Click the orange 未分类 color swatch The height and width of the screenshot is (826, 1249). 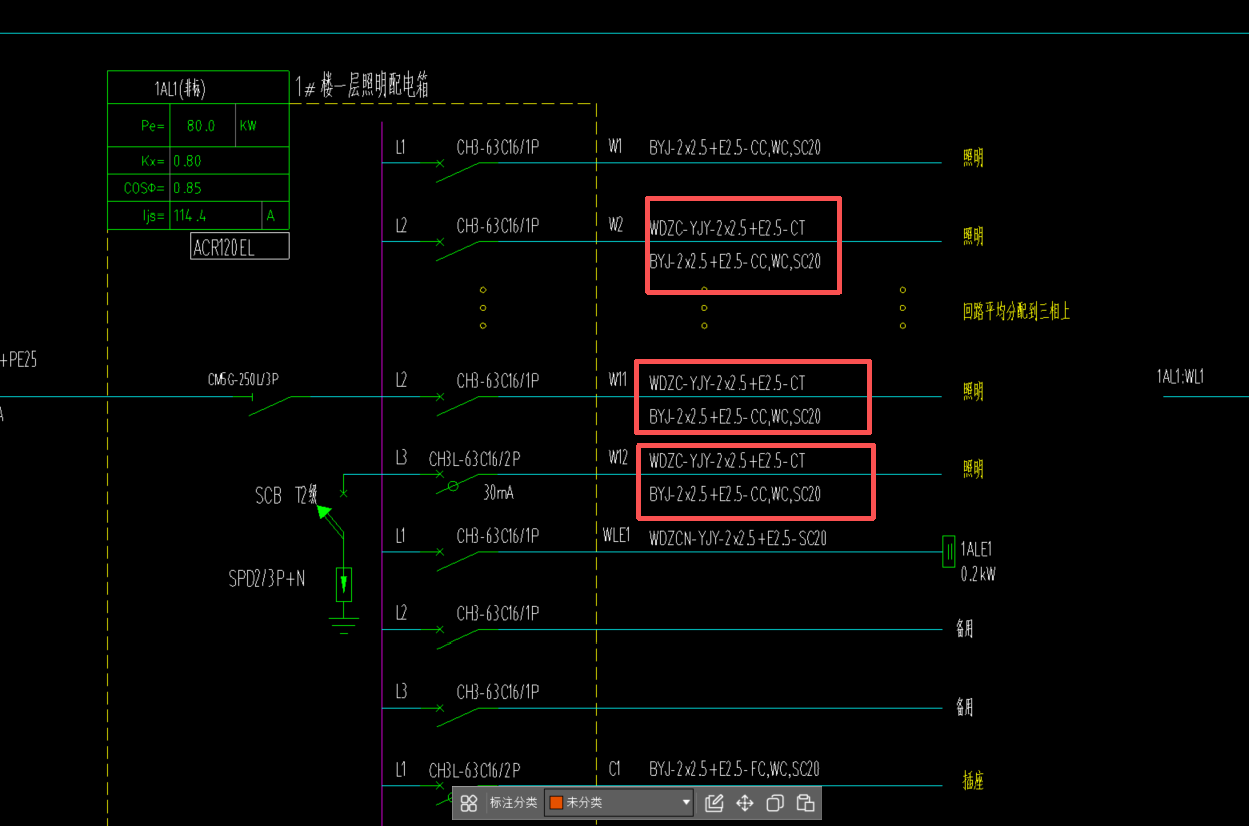pos(556,802)
